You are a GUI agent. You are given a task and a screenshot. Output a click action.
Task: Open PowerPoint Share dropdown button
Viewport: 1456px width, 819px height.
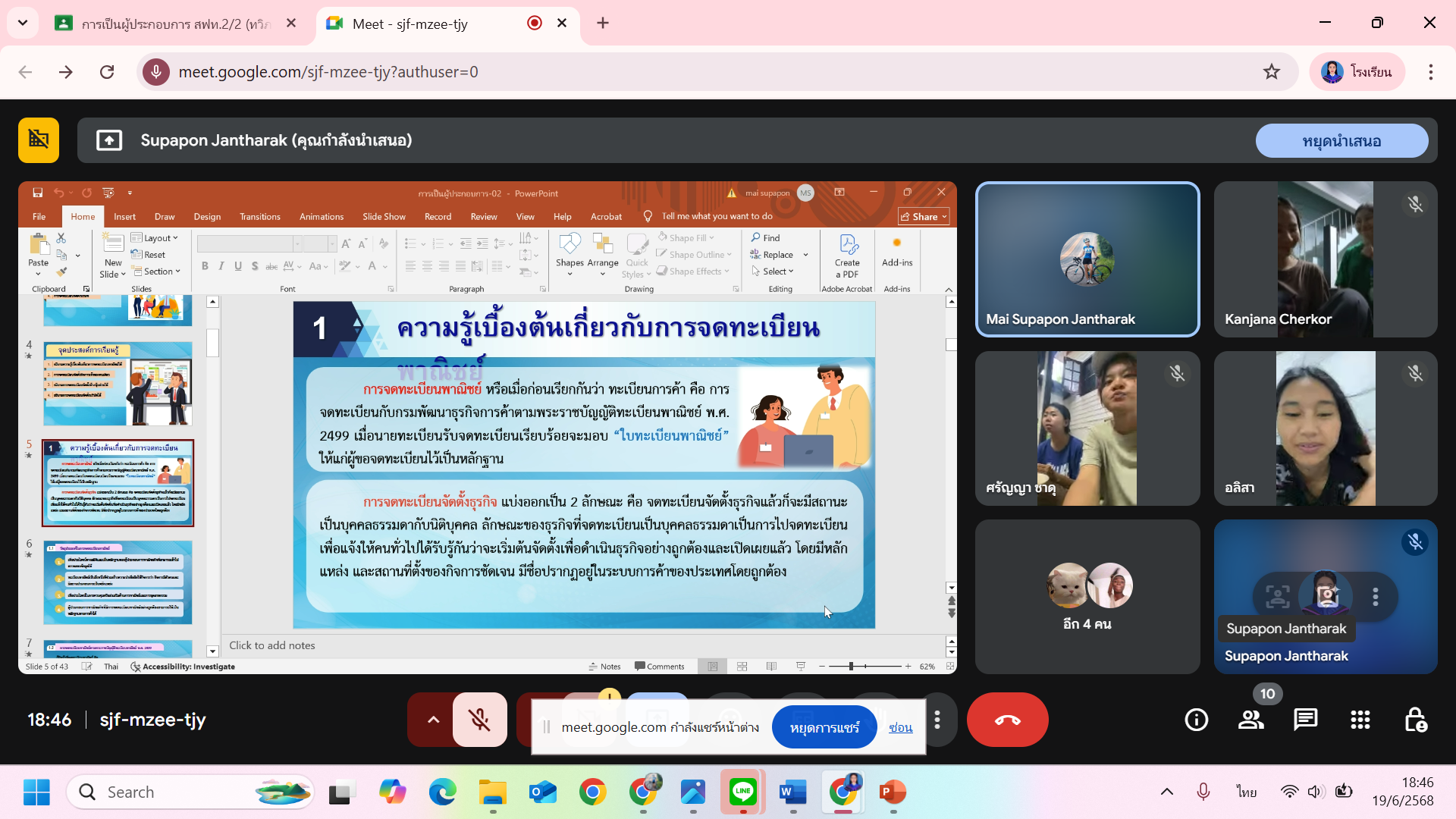pyautogui.click(x=924, y=217)
